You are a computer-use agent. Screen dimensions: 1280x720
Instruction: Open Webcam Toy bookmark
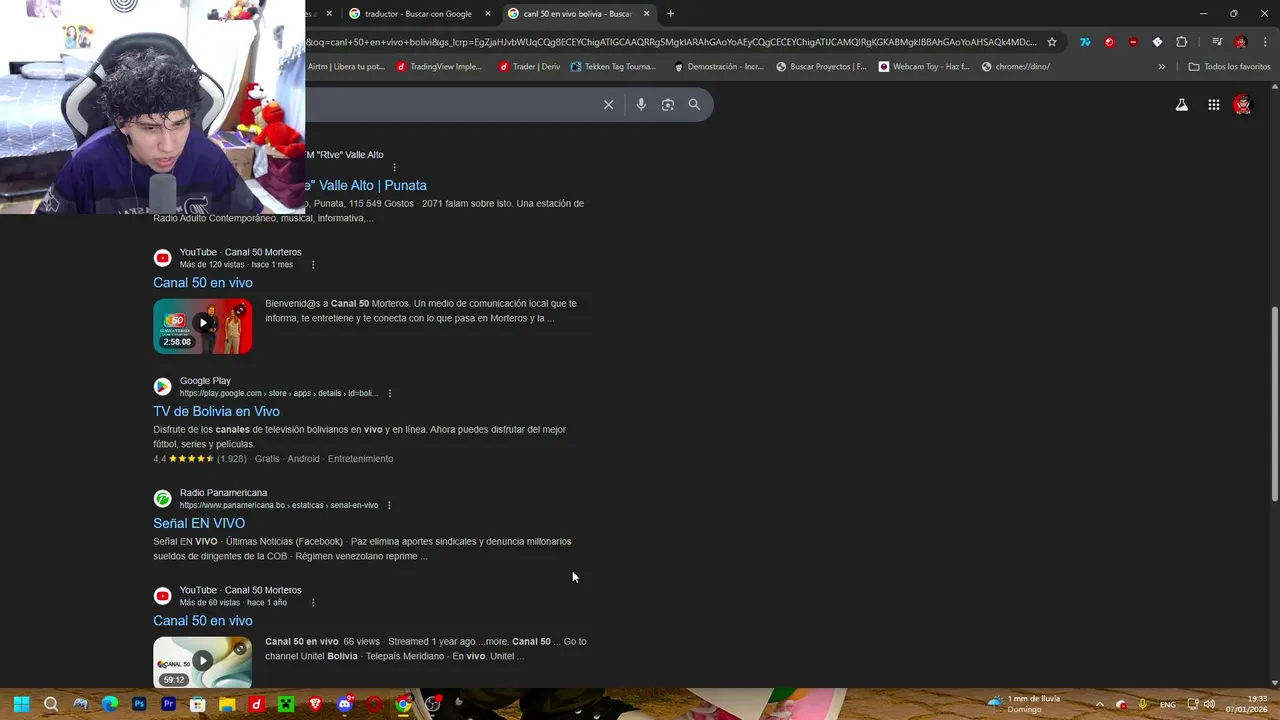coord(924,67)
